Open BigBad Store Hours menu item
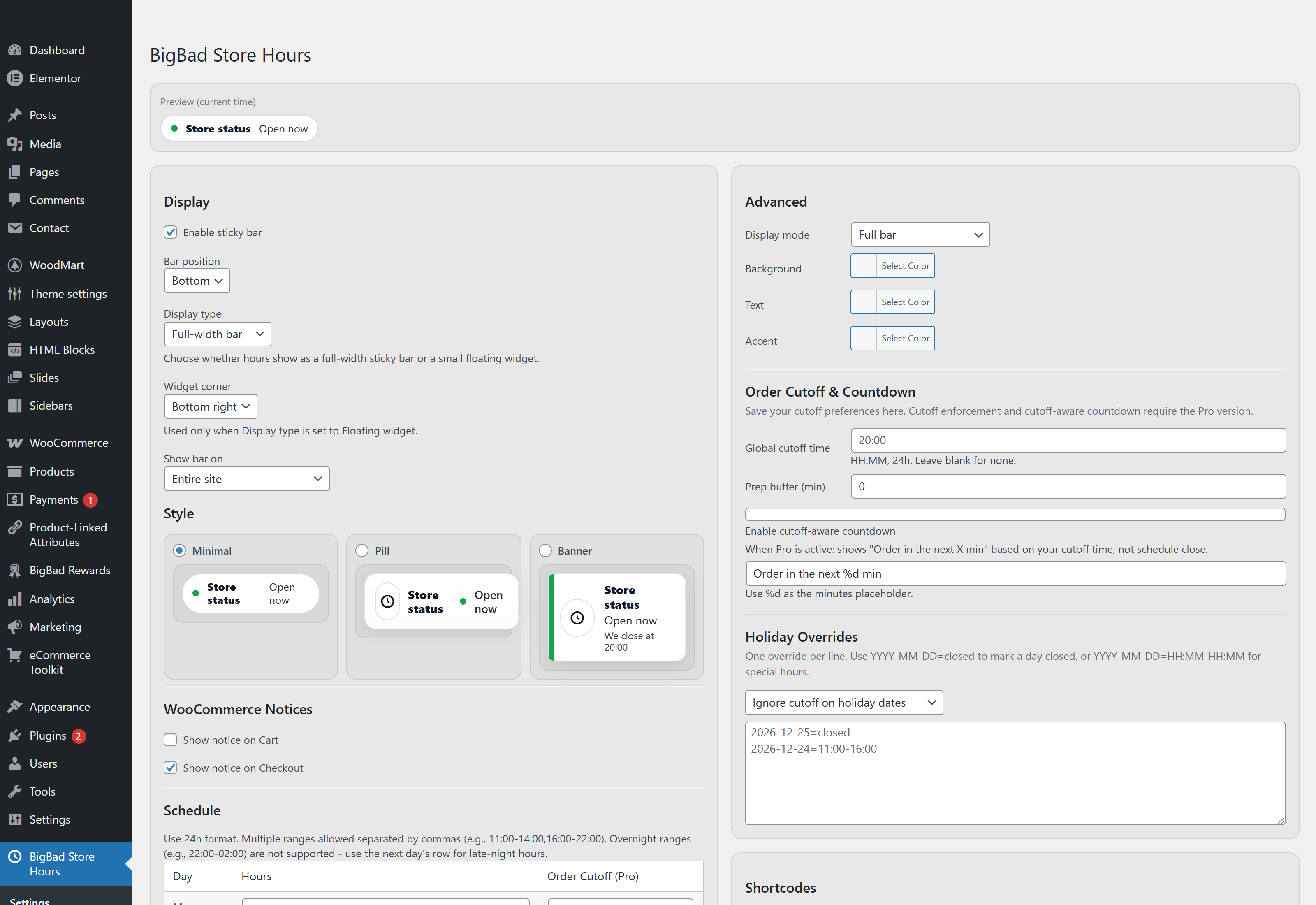The height and width of the screenshot is (905, 1316). 66,863
